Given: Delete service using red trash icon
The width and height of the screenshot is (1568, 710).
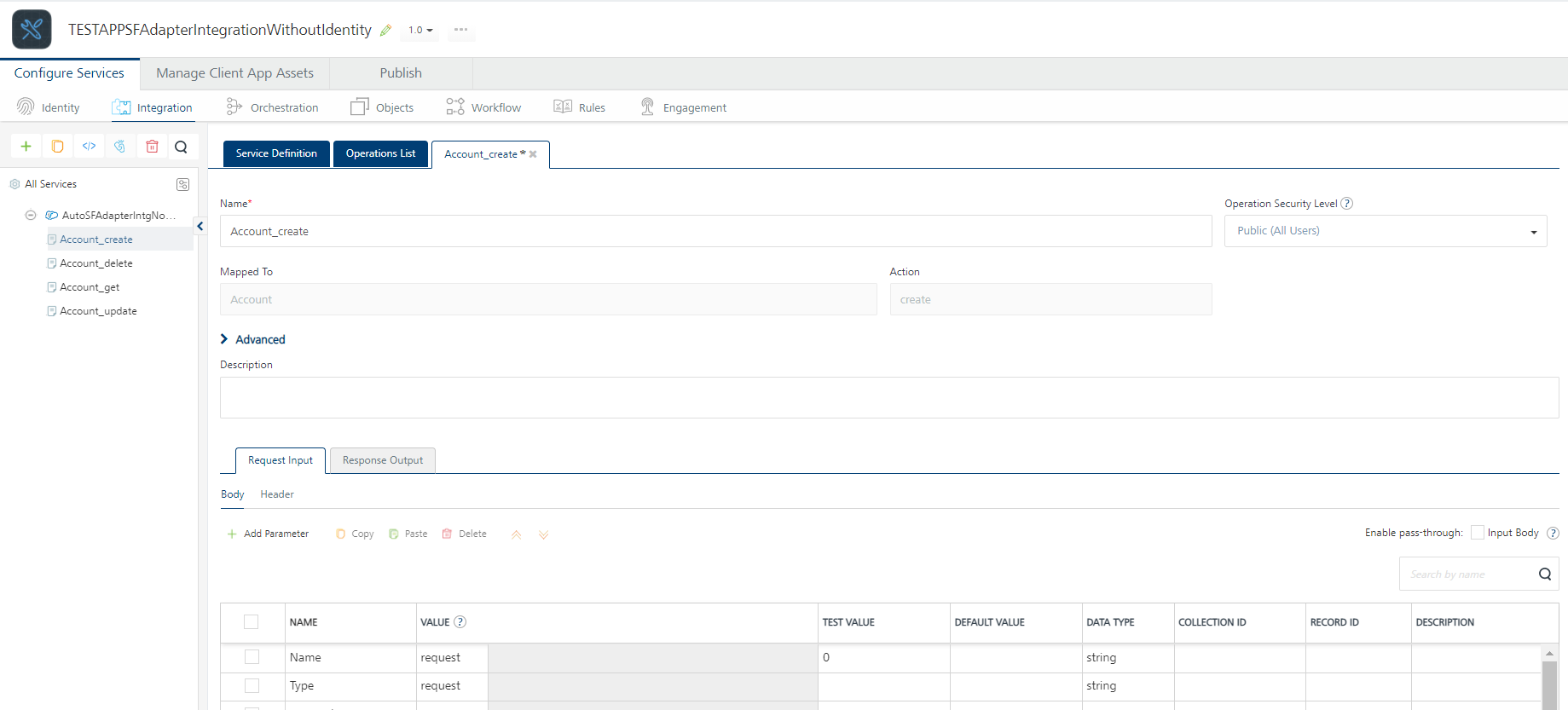Looking at the screenshot, I should 152,147.
